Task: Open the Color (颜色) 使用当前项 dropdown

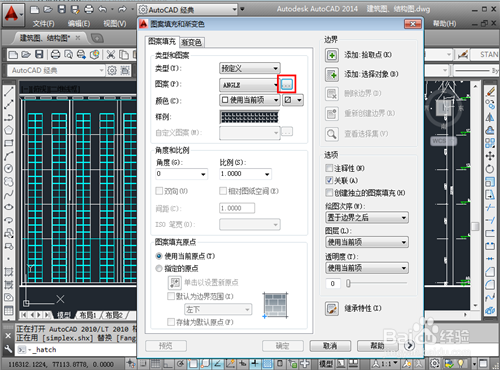Action: (x=249, y=100)
